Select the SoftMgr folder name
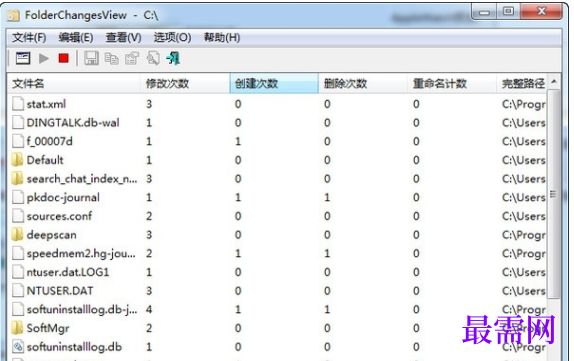This screenshot has width=574, height=361. coord(48,328)
